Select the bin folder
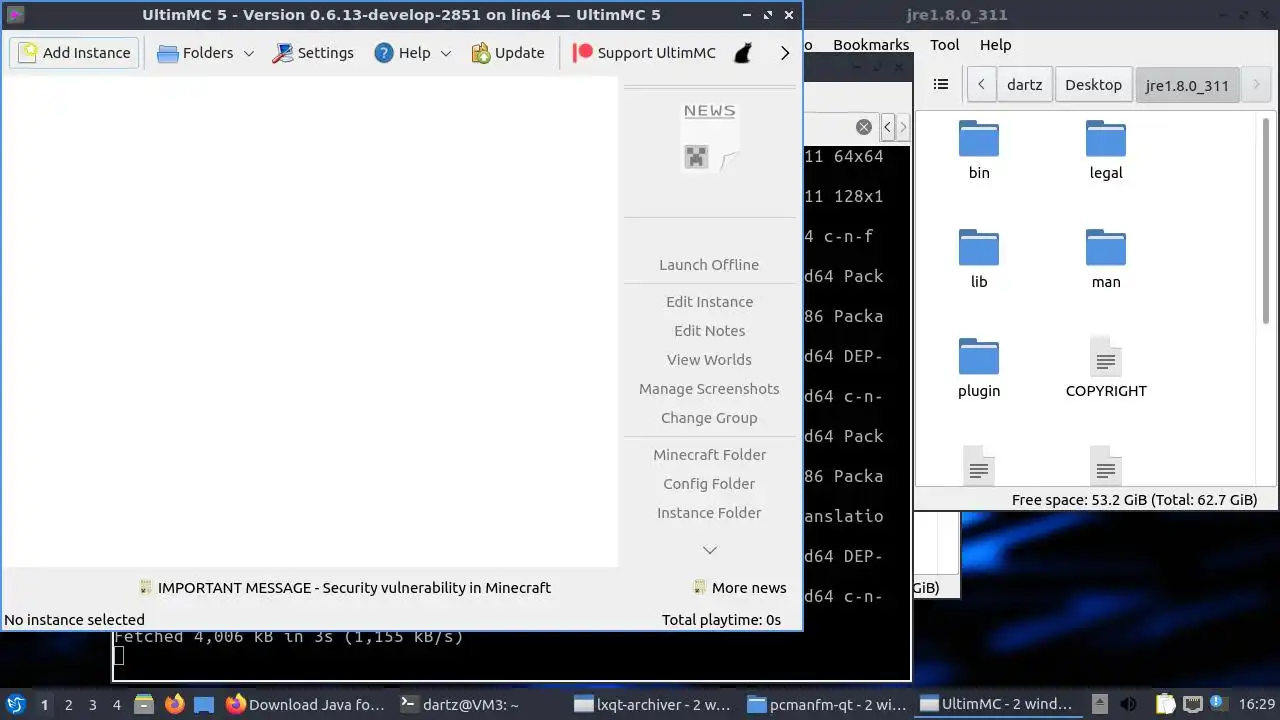The image size is (1280, 720). tap(979, 150)
